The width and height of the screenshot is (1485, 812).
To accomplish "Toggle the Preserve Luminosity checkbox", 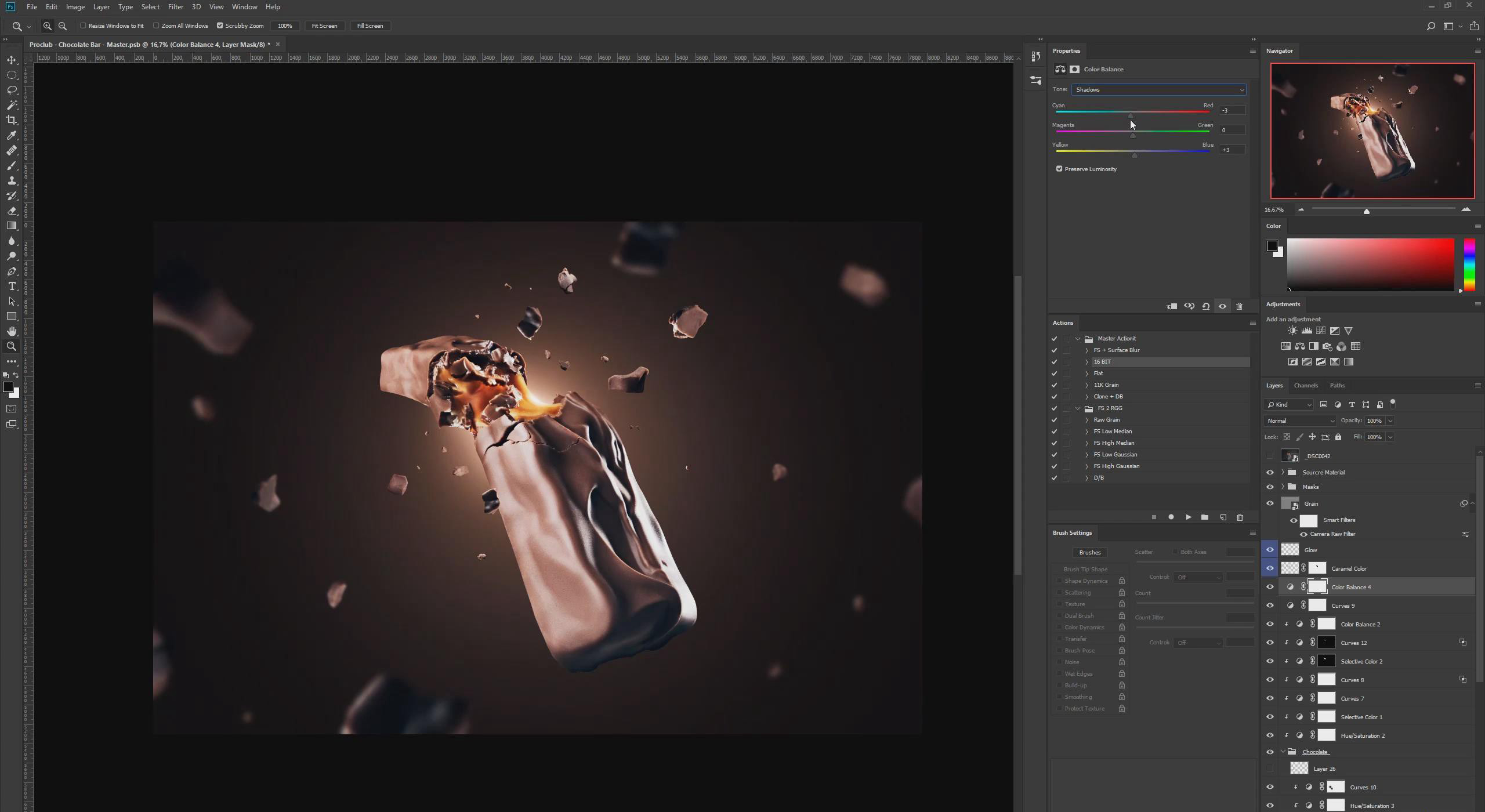I will 1059,169.
